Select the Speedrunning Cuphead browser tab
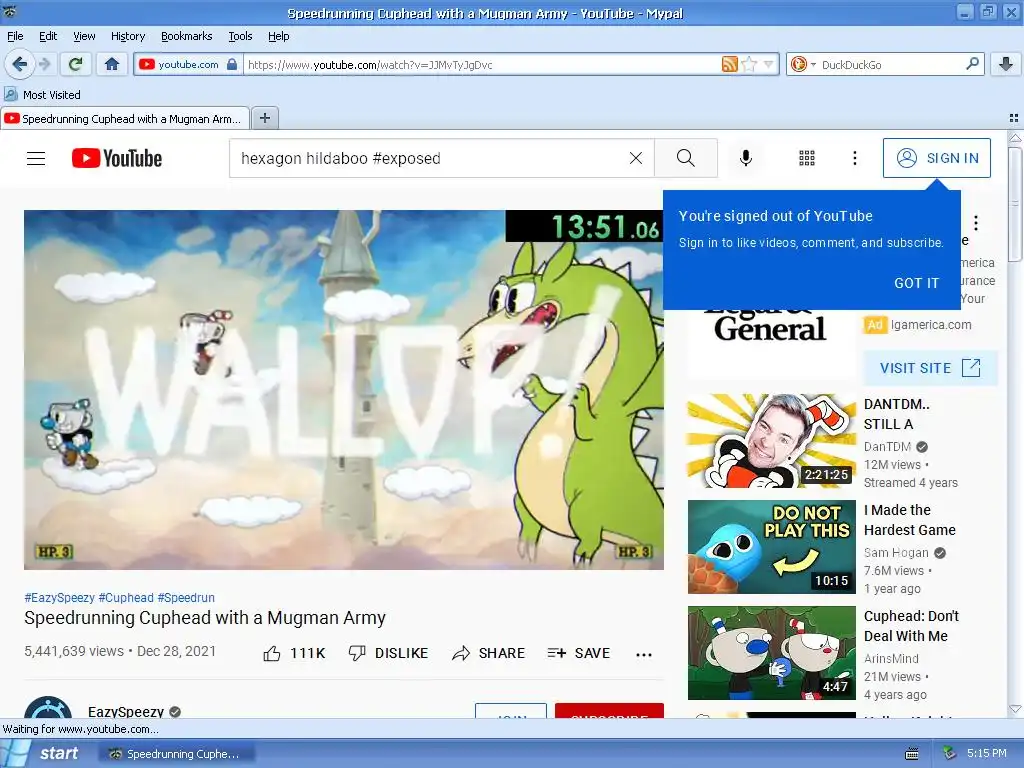Screen dimensions: 1024x768 pyautogui.click(x=125, y=118)
